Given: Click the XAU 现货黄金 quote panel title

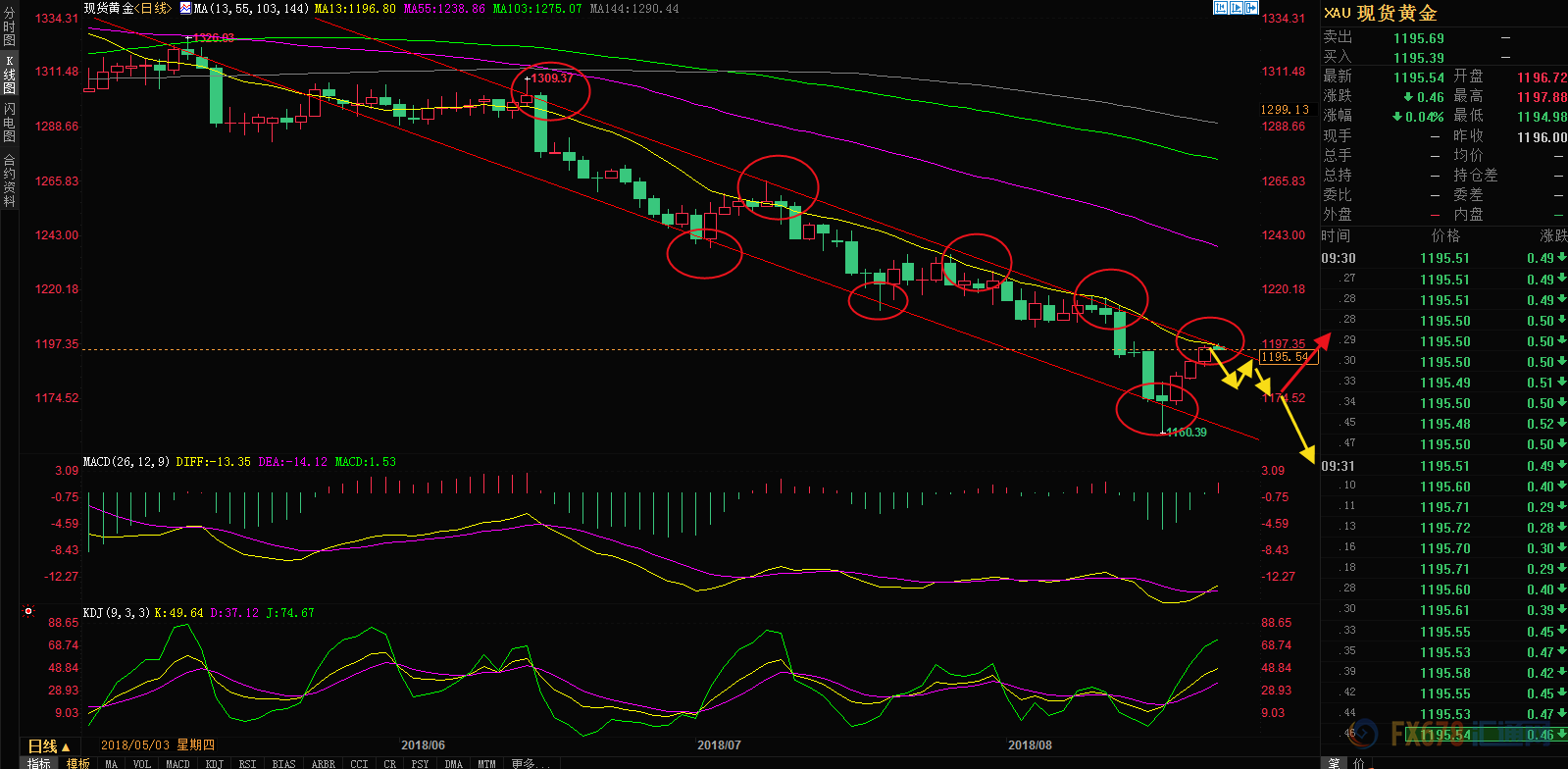Looking at the screenshot, I should pyautogui.click(x=1381, y=13).
